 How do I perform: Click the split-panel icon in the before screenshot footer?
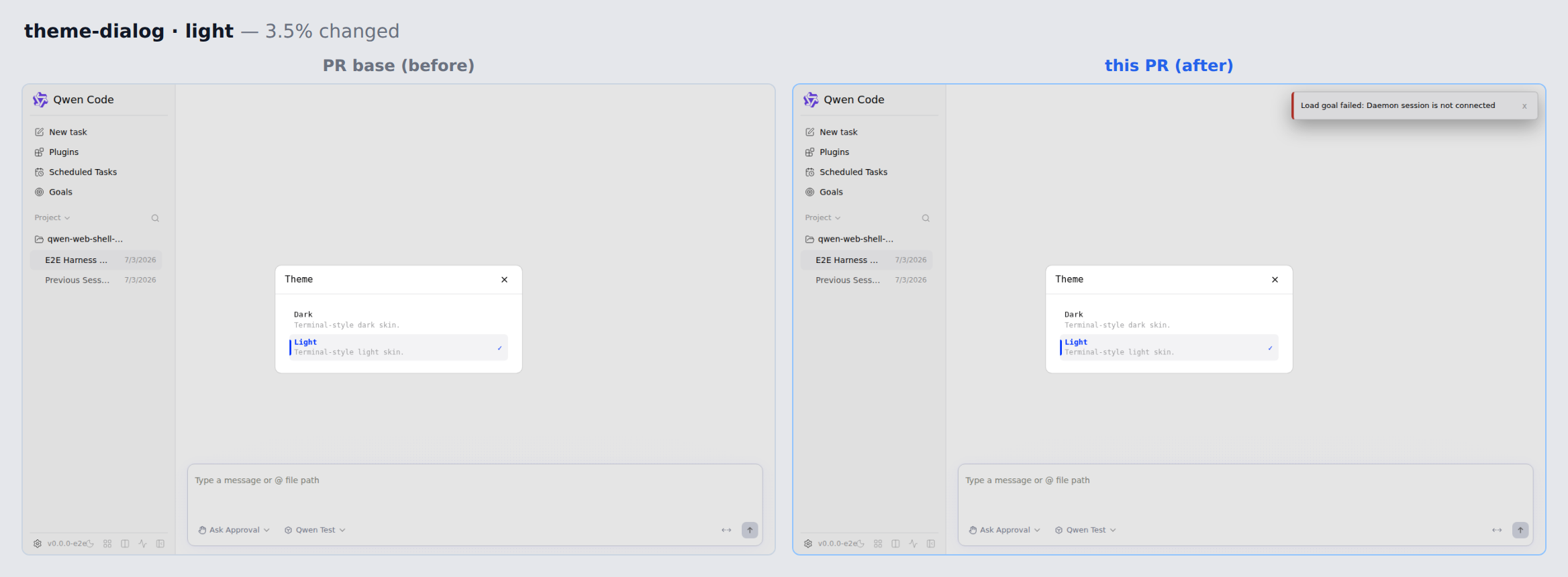click(x=125, y=543)
